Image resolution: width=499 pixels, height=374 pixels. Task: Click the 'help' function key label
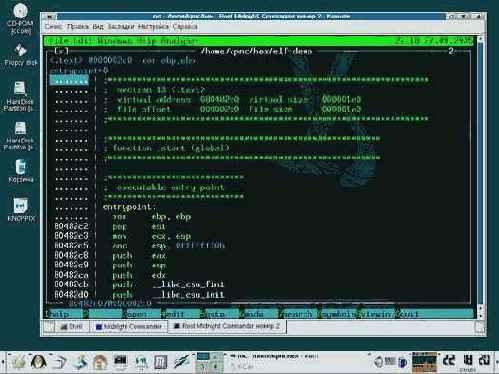tap(59, 314)
